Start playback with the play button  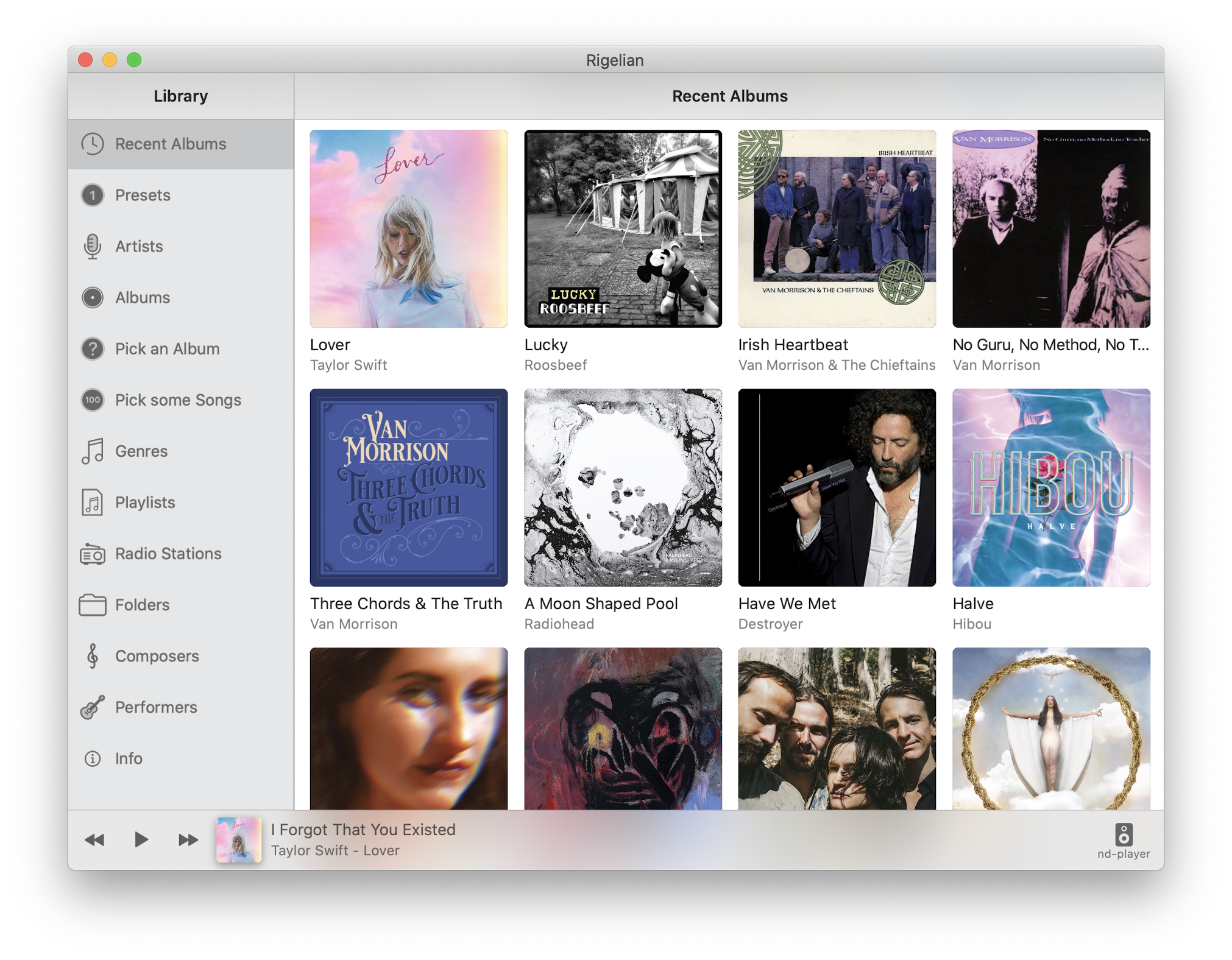(141, 839)
